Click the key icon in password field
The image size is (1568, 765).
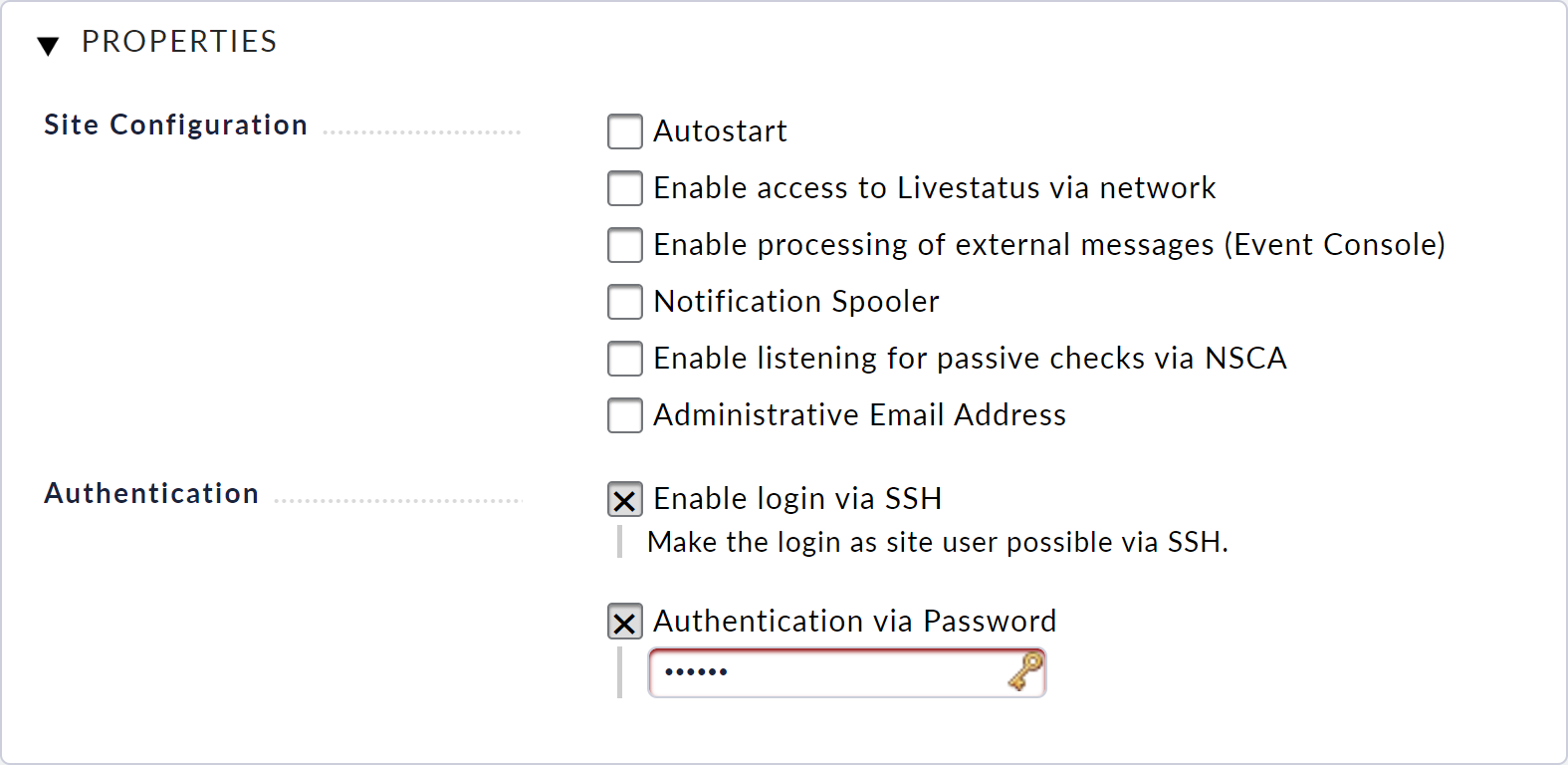coord(1025,670)
